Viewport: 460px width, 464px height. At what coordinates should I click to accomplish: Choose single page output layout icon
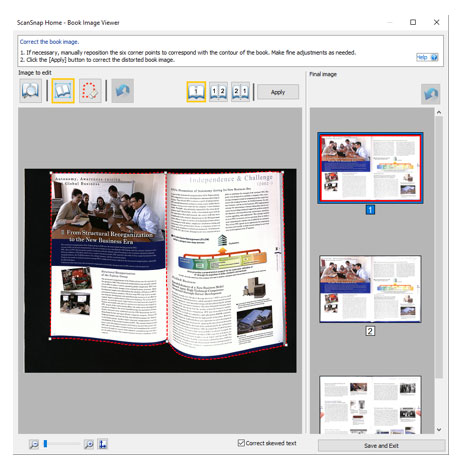(x=196, y=92)
